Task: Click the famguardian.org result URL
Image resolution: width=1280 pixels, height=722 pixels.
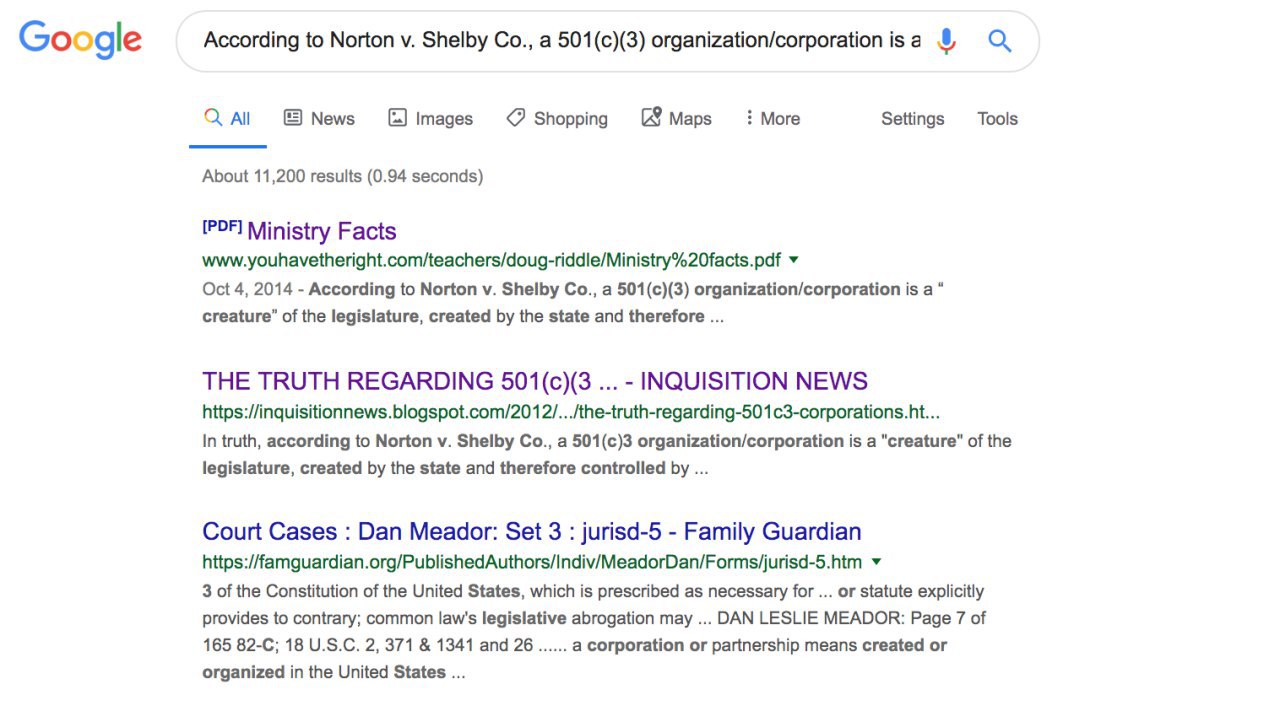Action: [532, 561]
